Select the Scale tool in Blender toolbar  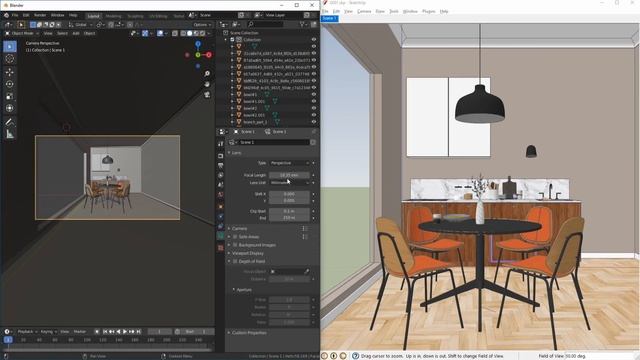point(10,96)
